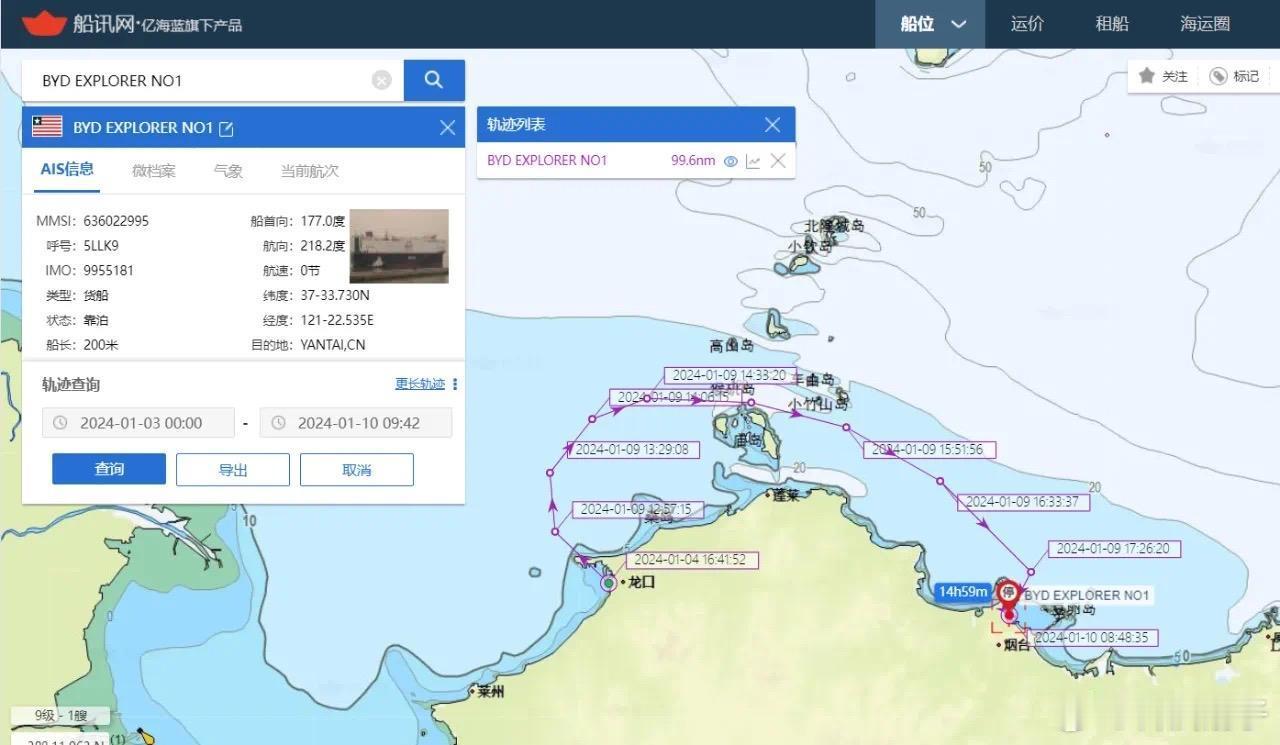1280x745 pixels.
Task: Click the end time field 2024-01-10 09:42
Action: pos(356,423)
